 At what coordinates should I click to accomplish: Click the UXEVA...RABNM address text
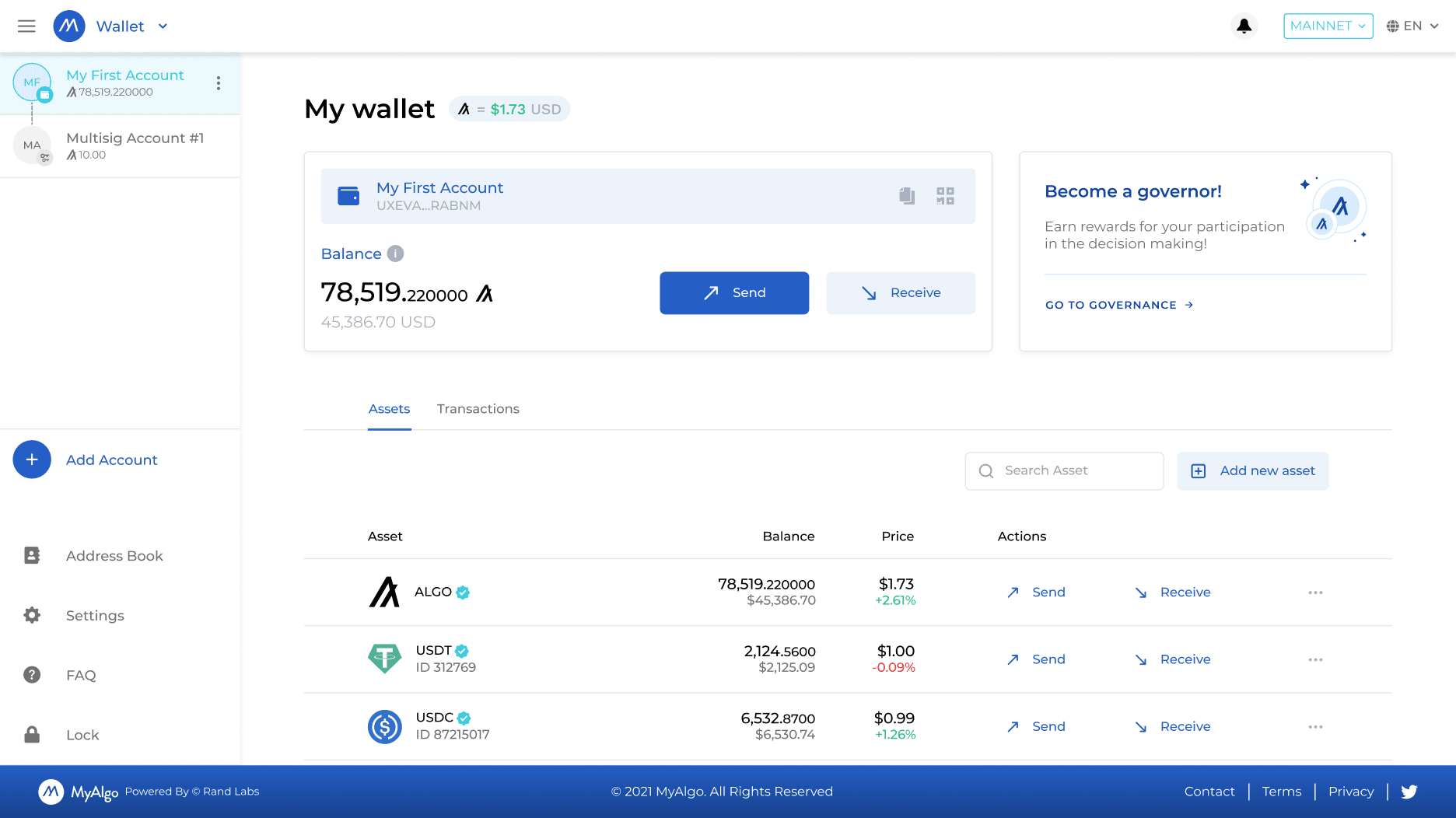pyautogui.click(x=429, y=206)
